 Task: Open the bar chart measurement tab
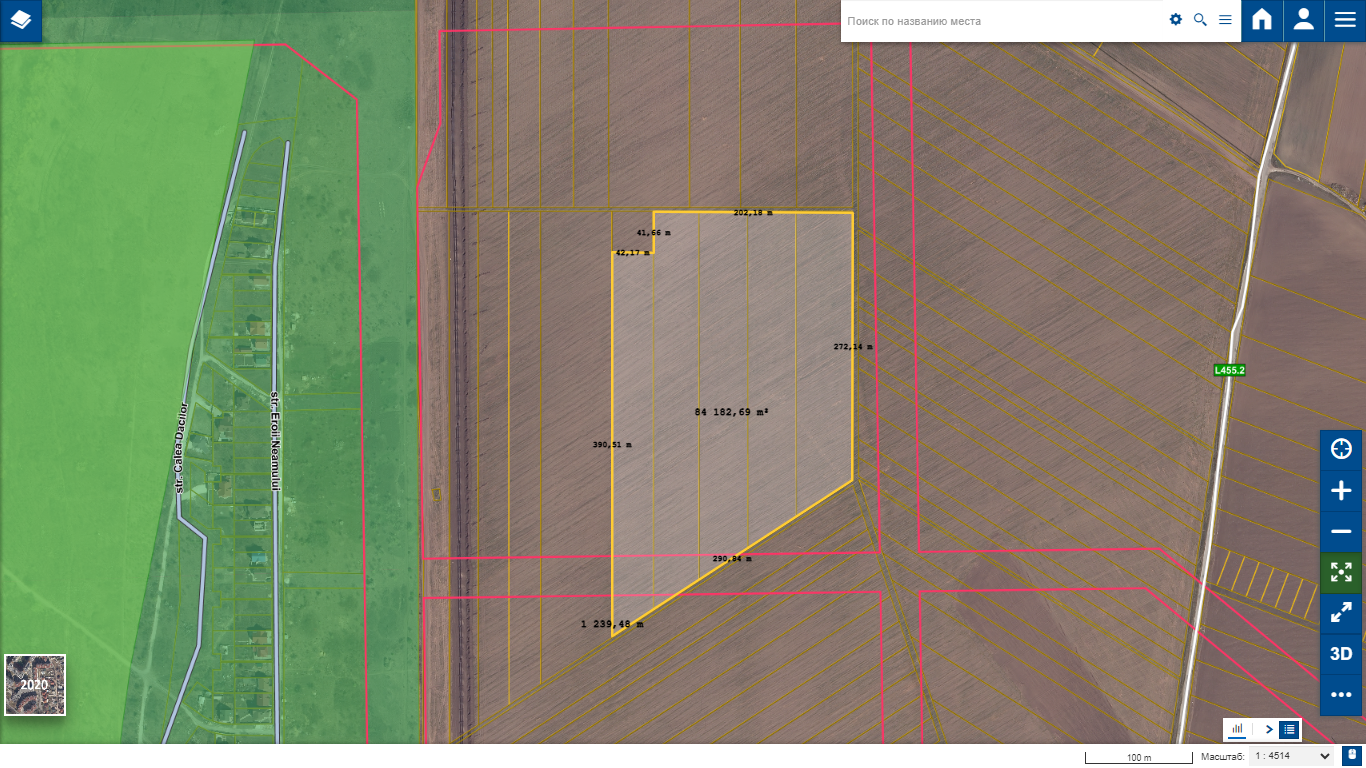[1237, 729]
